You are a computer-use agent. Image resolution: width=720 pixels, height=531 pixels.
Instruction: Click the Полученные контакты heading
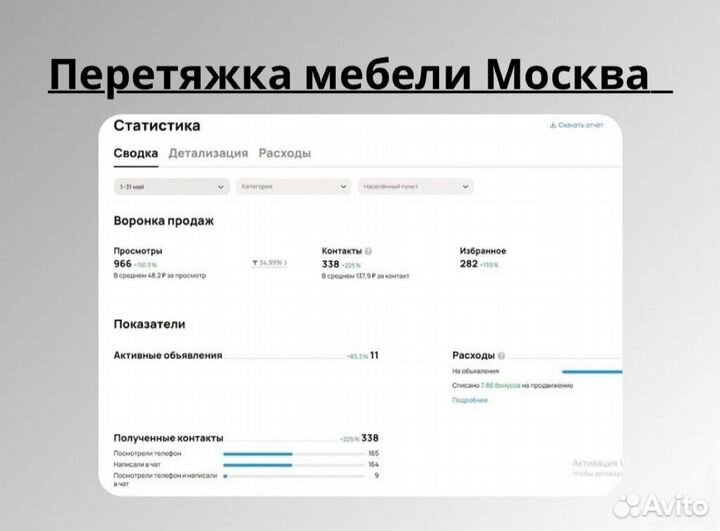point(169,438)
